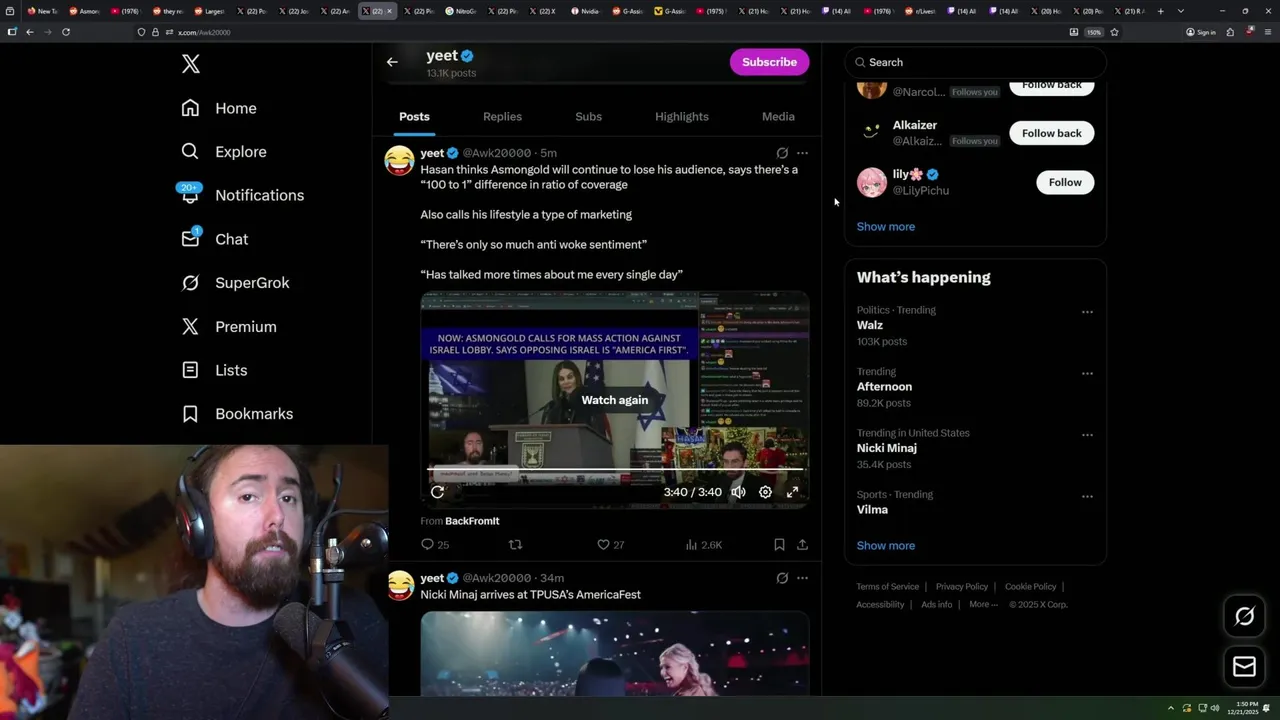Subscribe to the yeet account
The image size is (1280, 720).
tap(769, 62)
